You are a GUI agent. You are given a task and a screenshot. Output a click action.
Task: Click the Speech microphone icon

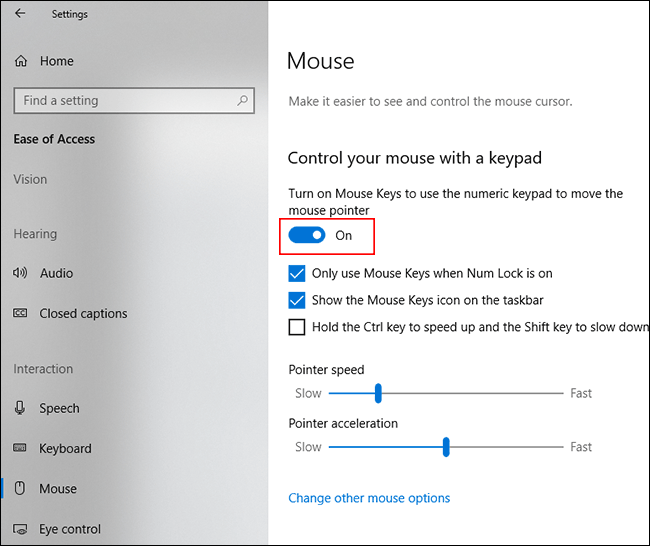pyautogui.click(x=20, y=408)
